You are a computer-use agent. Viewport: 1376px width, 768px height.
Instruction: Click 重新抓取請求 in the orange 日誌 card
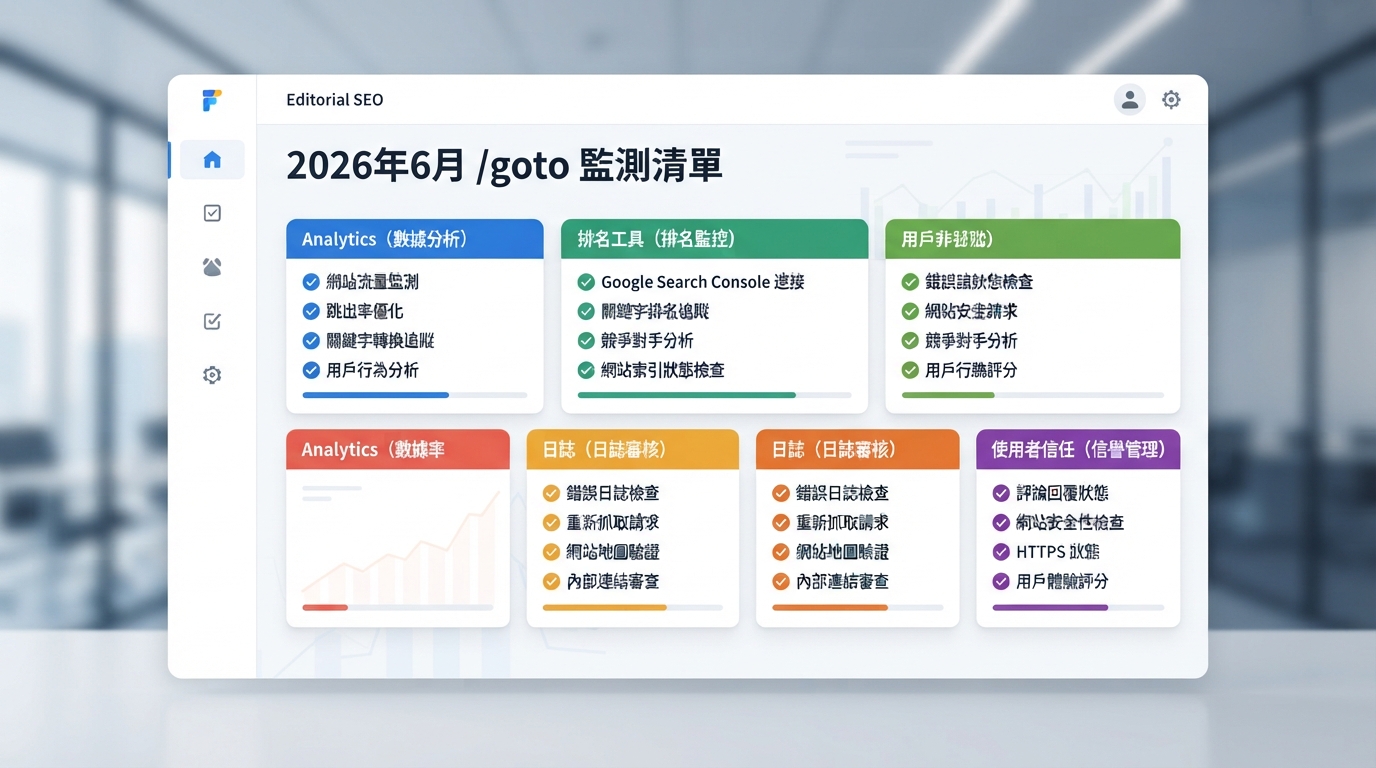click(x=842, y=522)
